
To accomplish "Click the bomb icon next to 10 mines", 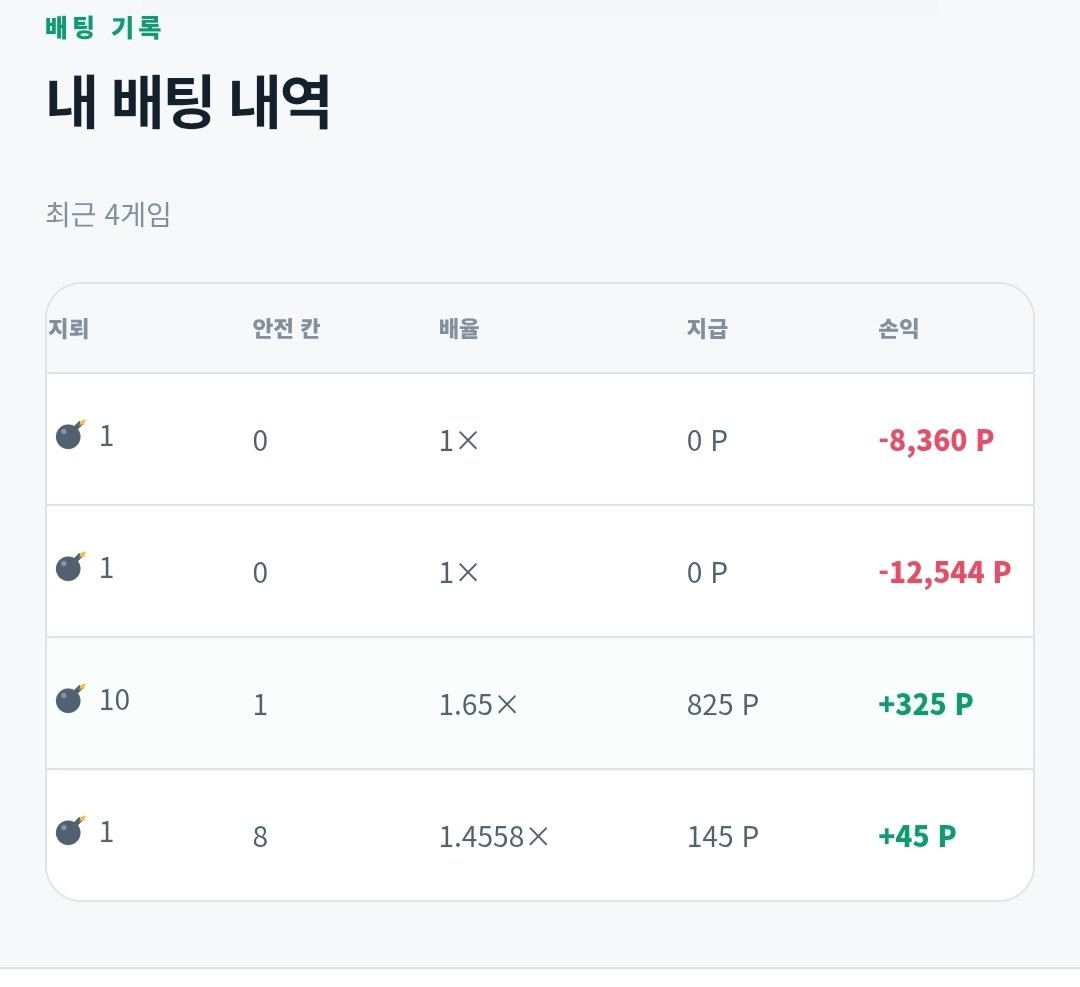I will tap(71, 699).
